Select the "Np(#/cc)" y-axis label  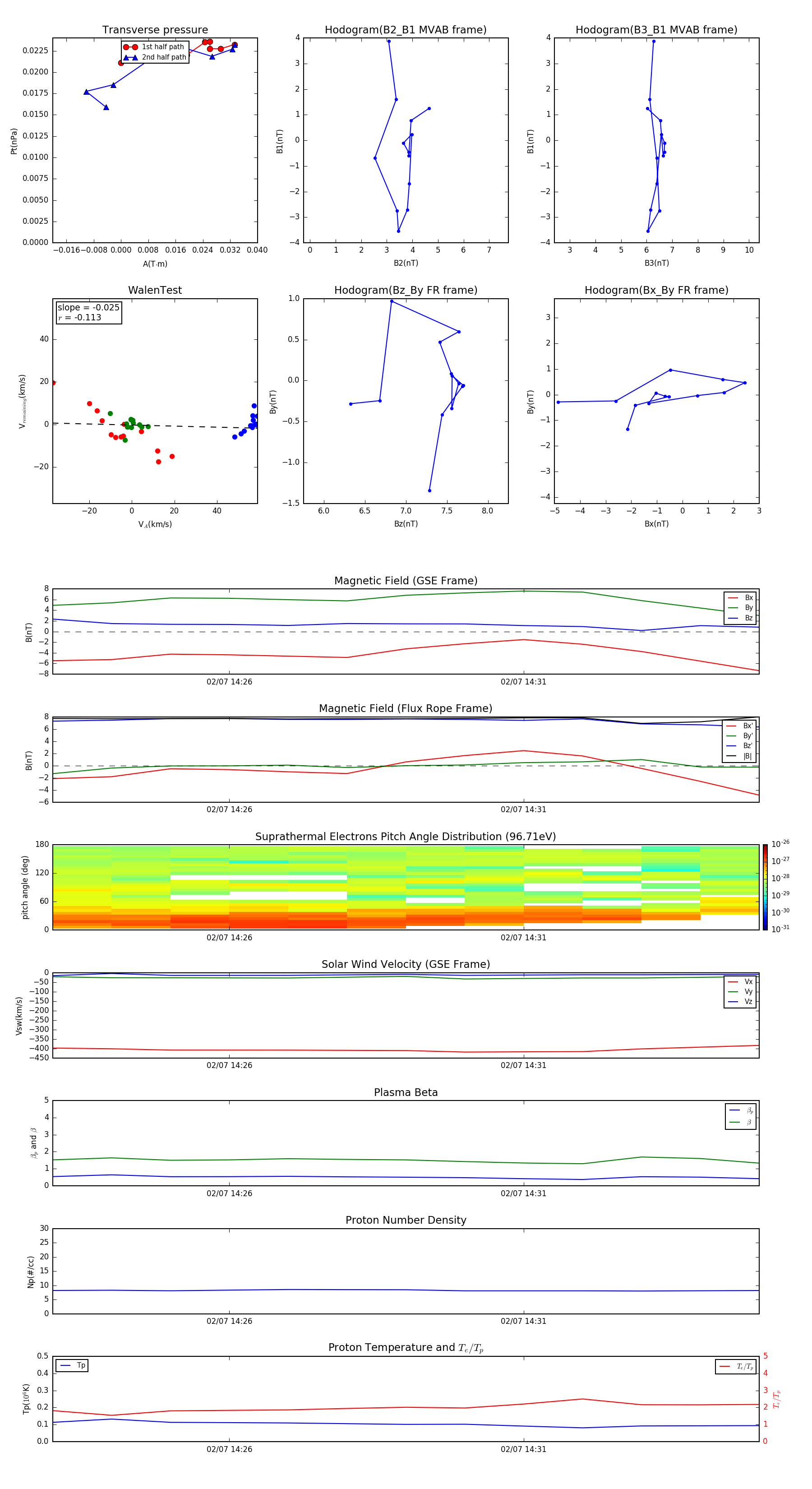pyautogui.click(x=31, y=1272)
